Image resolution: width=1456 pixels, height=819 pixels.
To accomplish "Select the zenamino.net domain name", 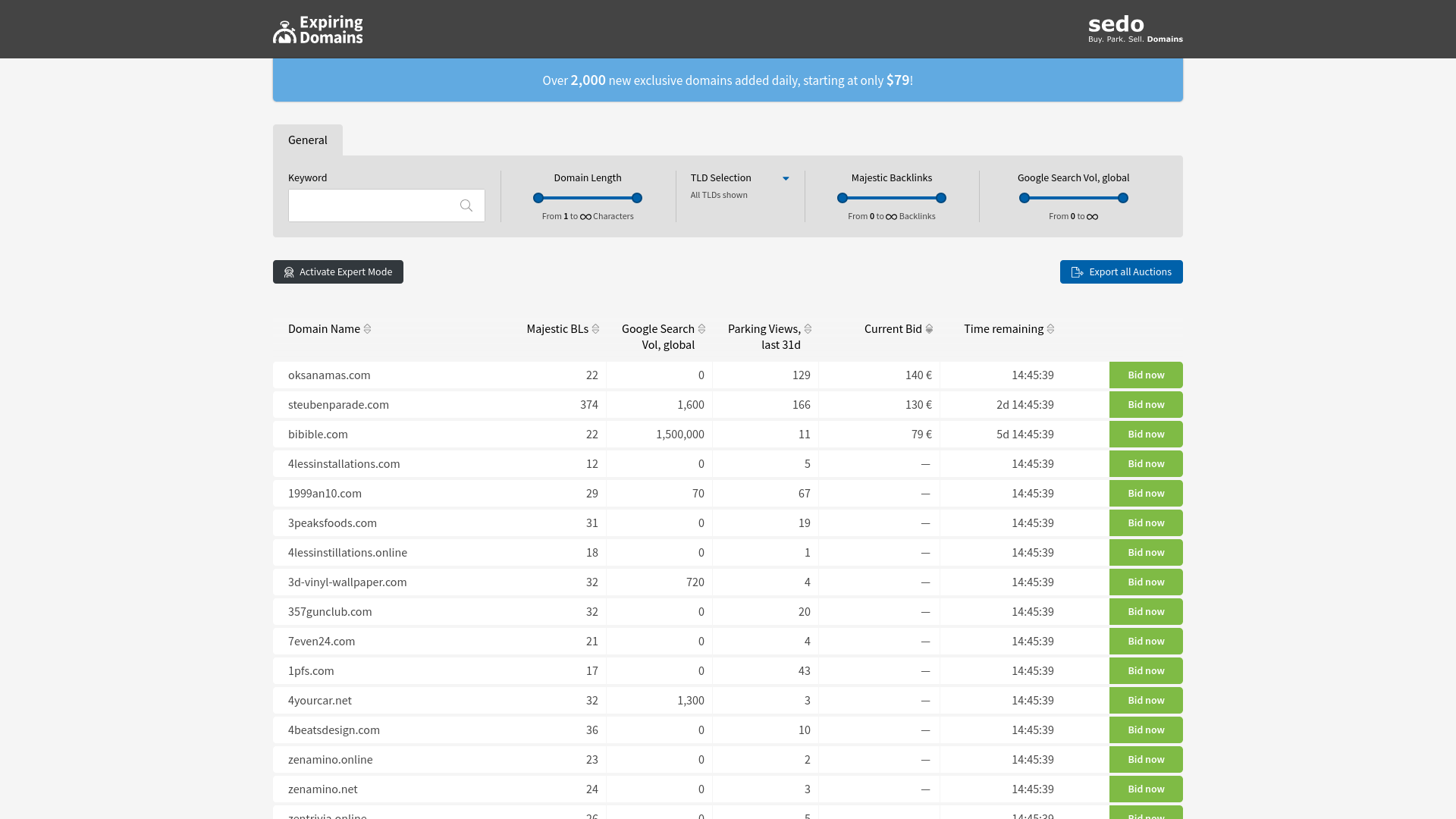I will pyautogui.click(x=322, y=789).
